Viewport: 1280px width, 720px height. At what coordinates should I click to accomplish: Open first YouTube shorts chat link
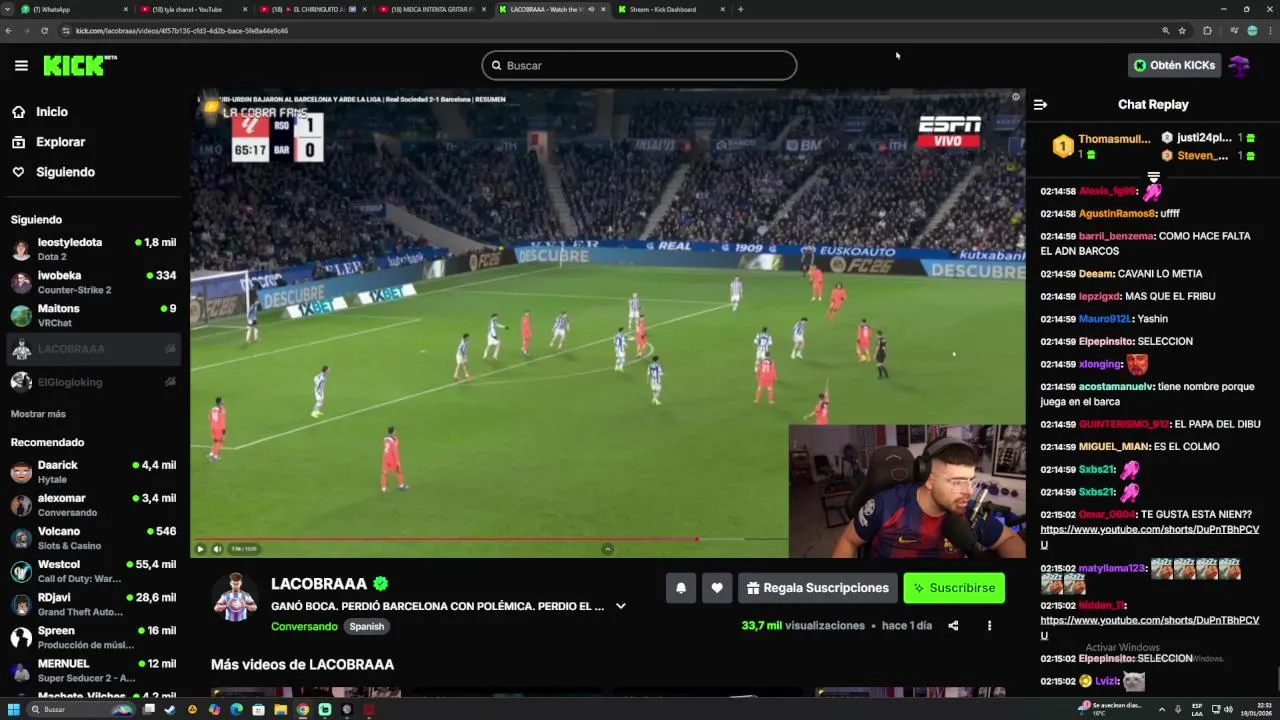pos(1149,537)
